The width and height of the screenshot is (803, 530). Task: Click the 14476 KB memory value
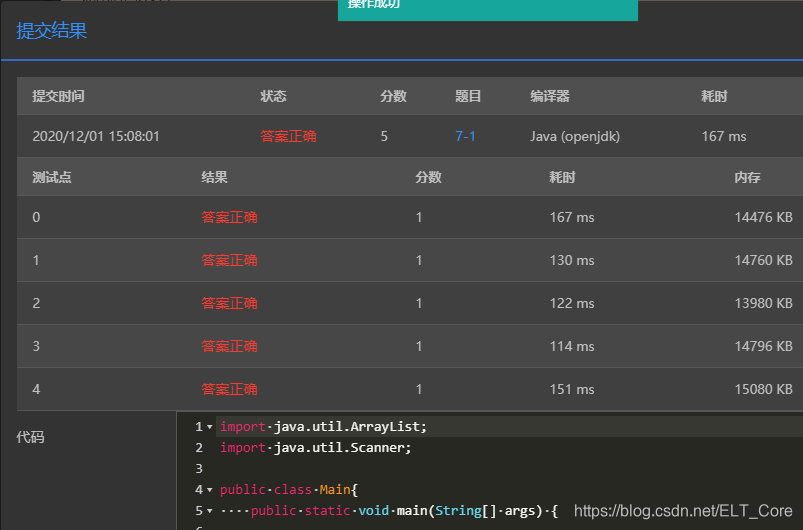point(764,217)
